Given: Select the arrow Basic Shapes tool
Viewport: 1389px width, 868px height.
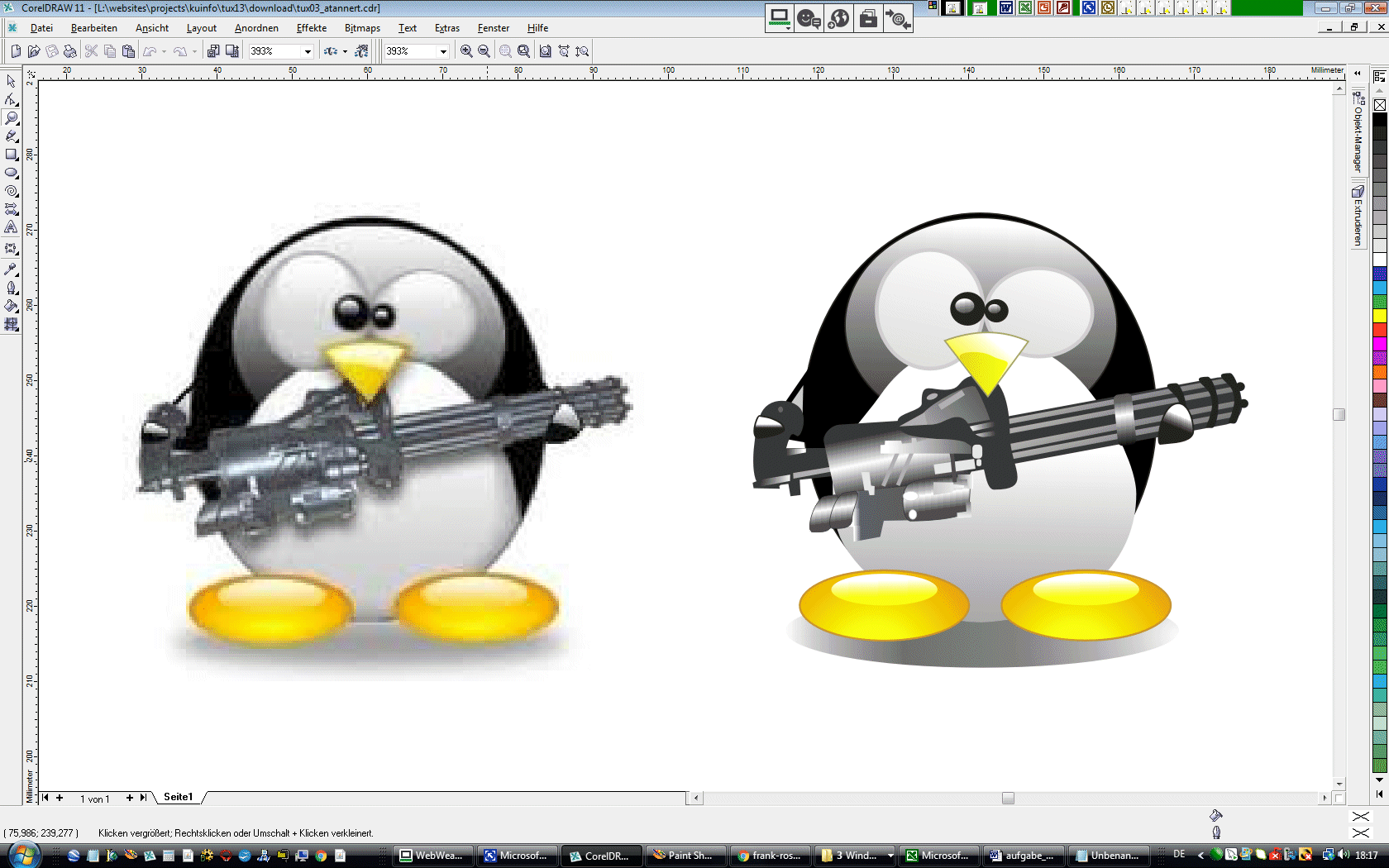Looking at the screenshot, I should [11, 208].
